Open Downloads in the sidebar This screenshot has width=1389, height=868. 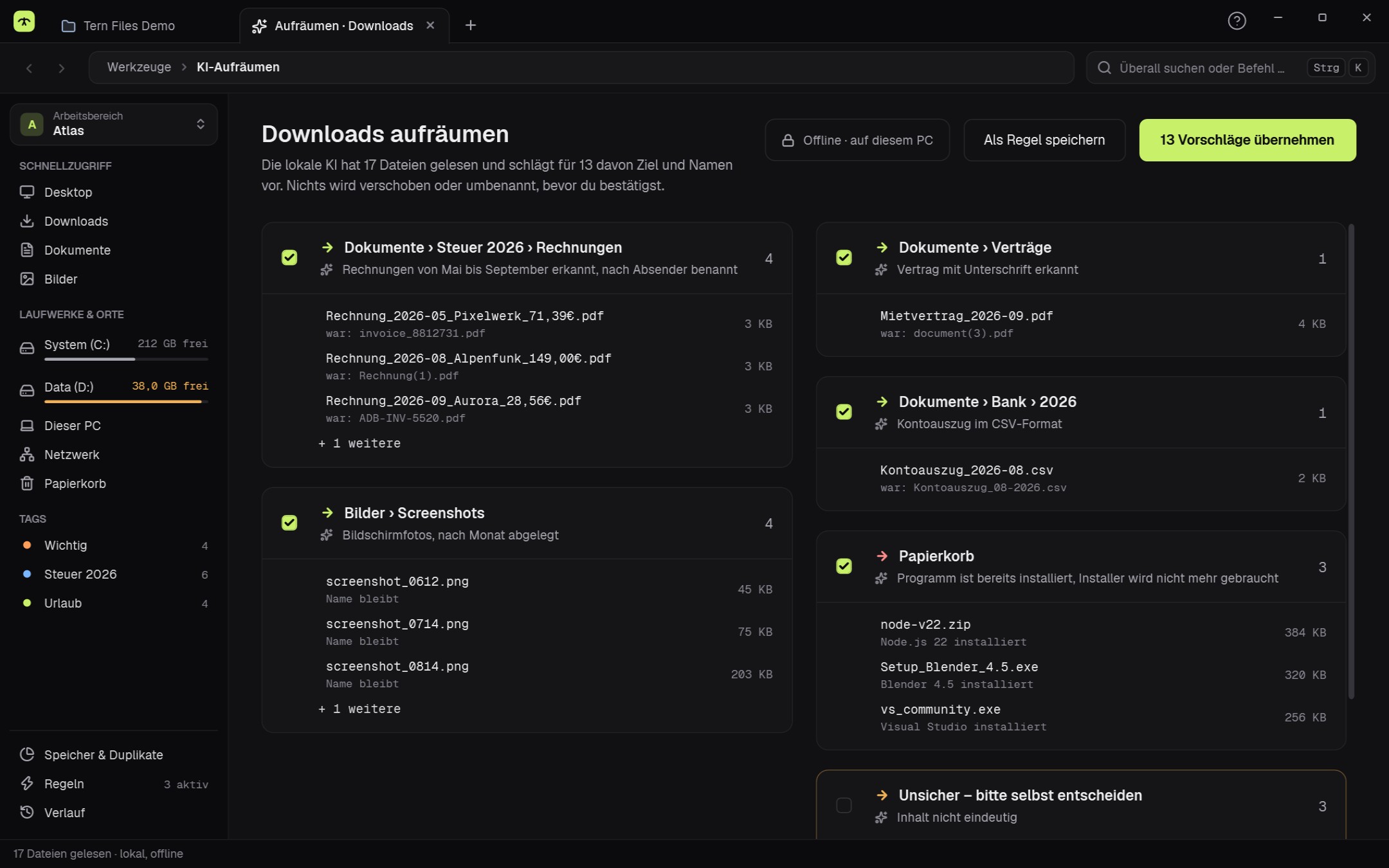coord(114,221)
